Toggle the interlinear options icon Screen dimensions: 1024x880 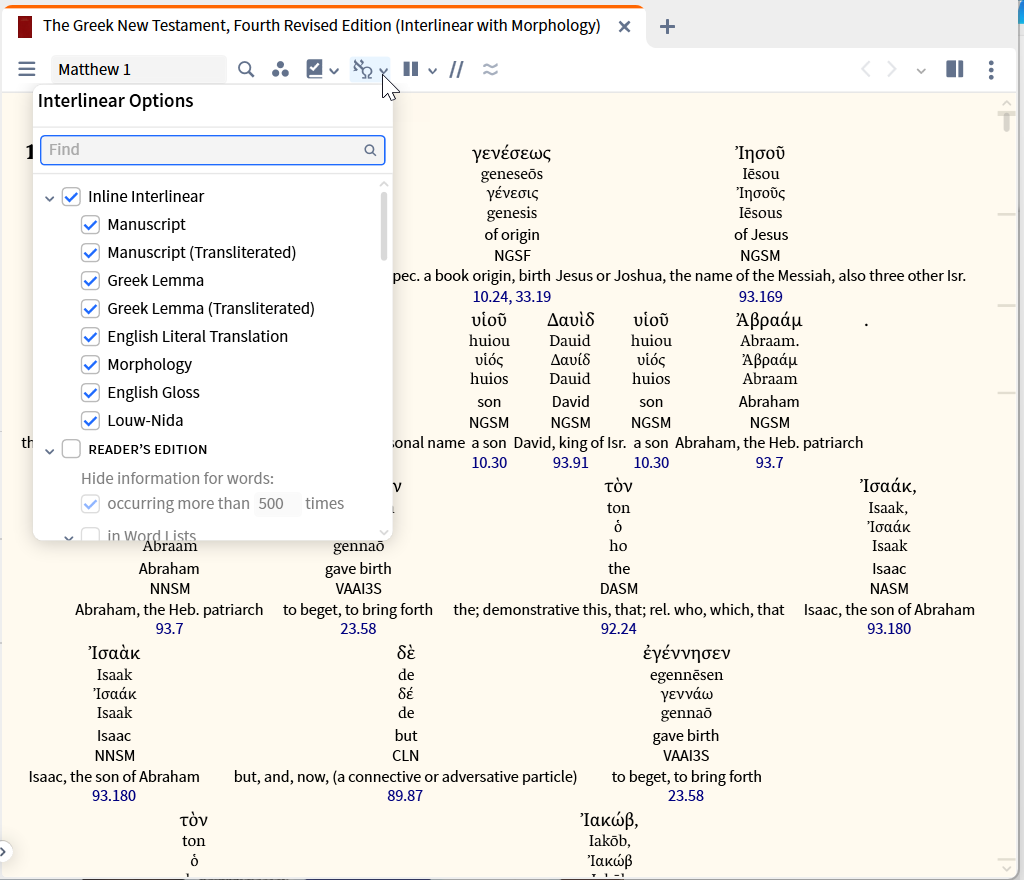tap(362, 69)
